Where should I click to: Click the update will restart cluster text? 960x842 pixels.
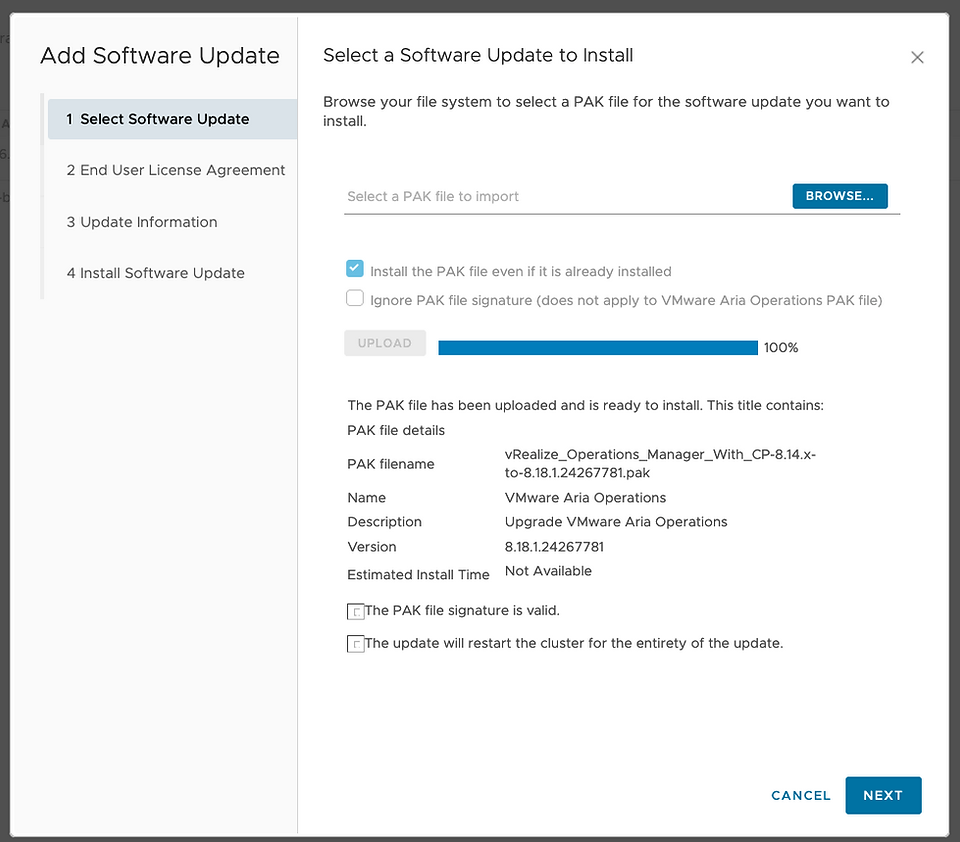(574, 644)
